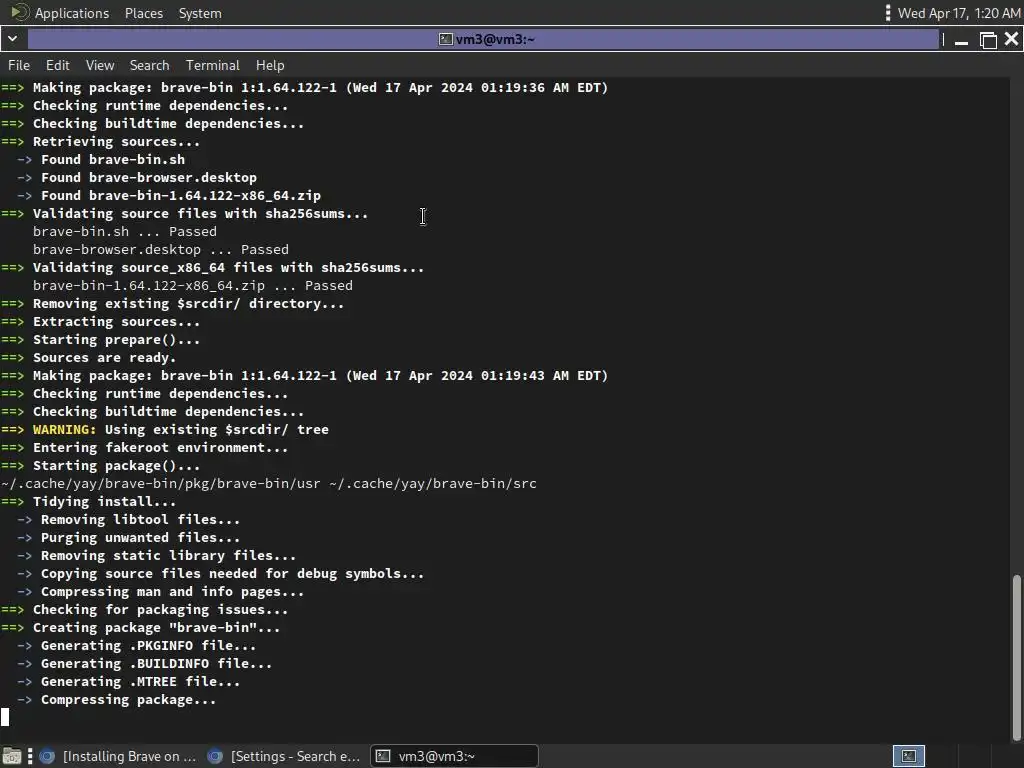Select the vm3@vm3:~ taskbar button
The image size is (1024, 768).
(455, 756)
